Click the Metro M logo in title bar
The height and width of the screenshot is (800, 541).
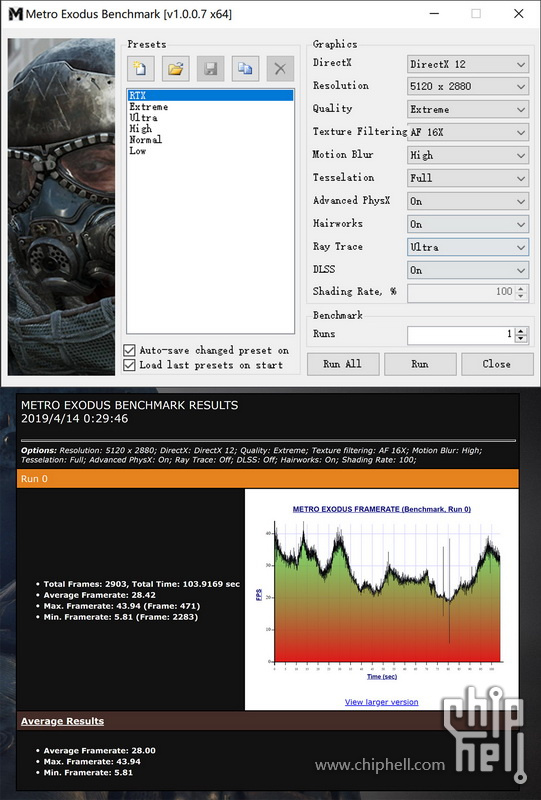[16, 14]
